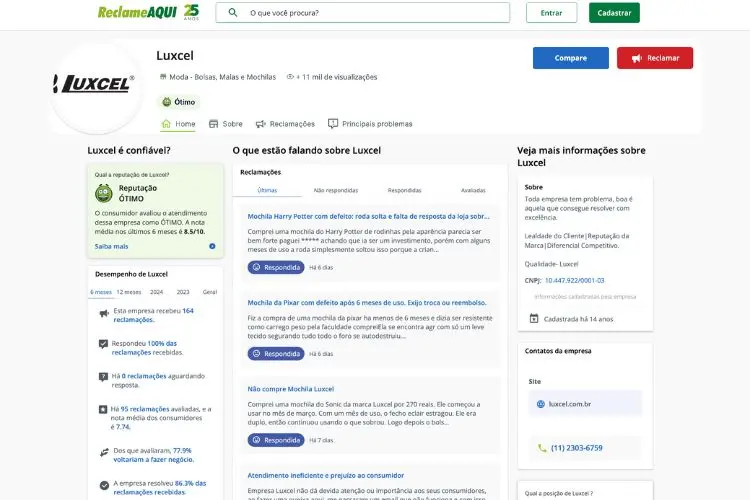The height and width of the screenshot is (500, 750).
Task: Click the Cadastrar button
Action: pos(614,13)
